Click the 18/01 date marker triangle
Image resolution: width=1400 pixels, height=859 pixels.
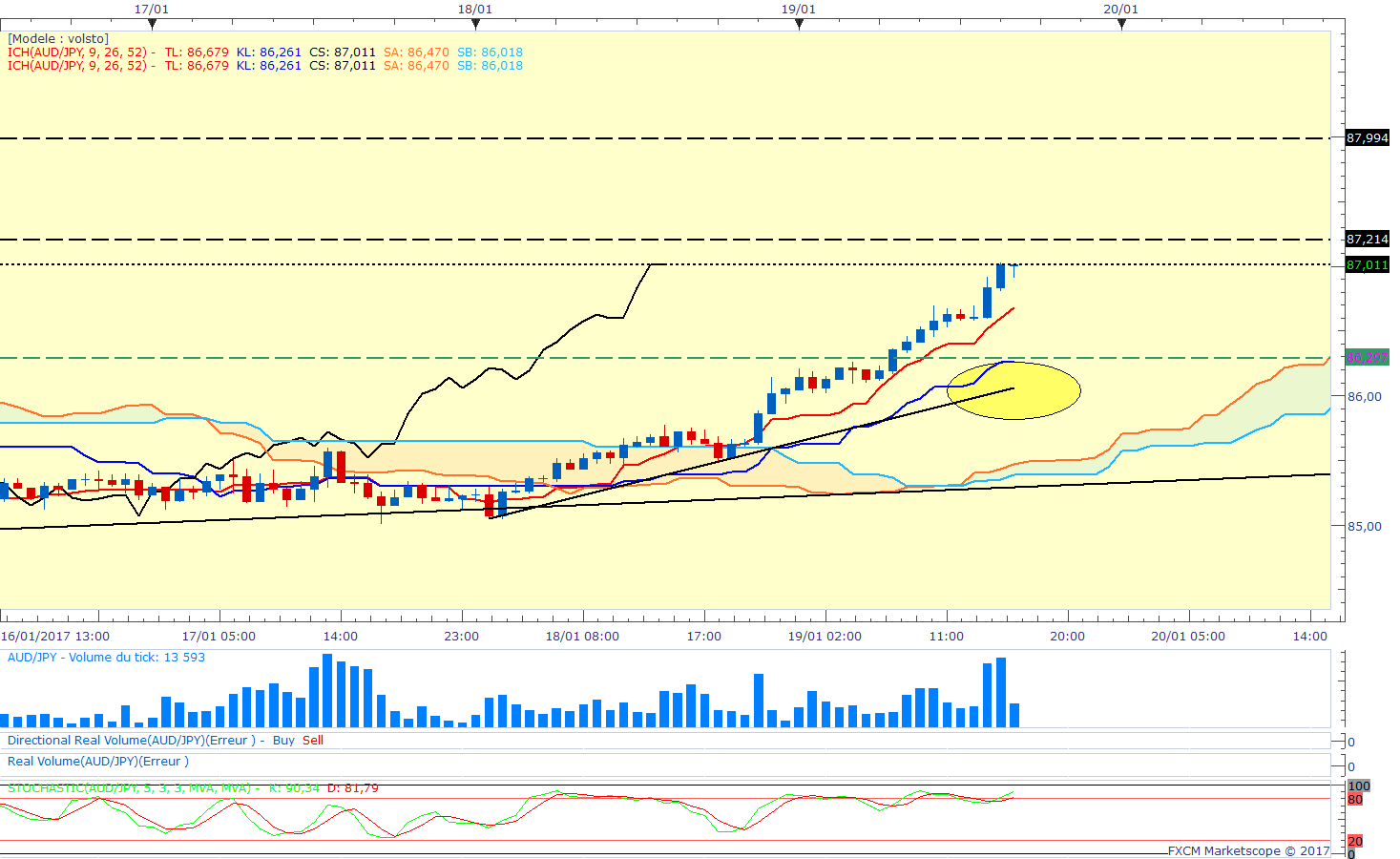click(475, 24)
